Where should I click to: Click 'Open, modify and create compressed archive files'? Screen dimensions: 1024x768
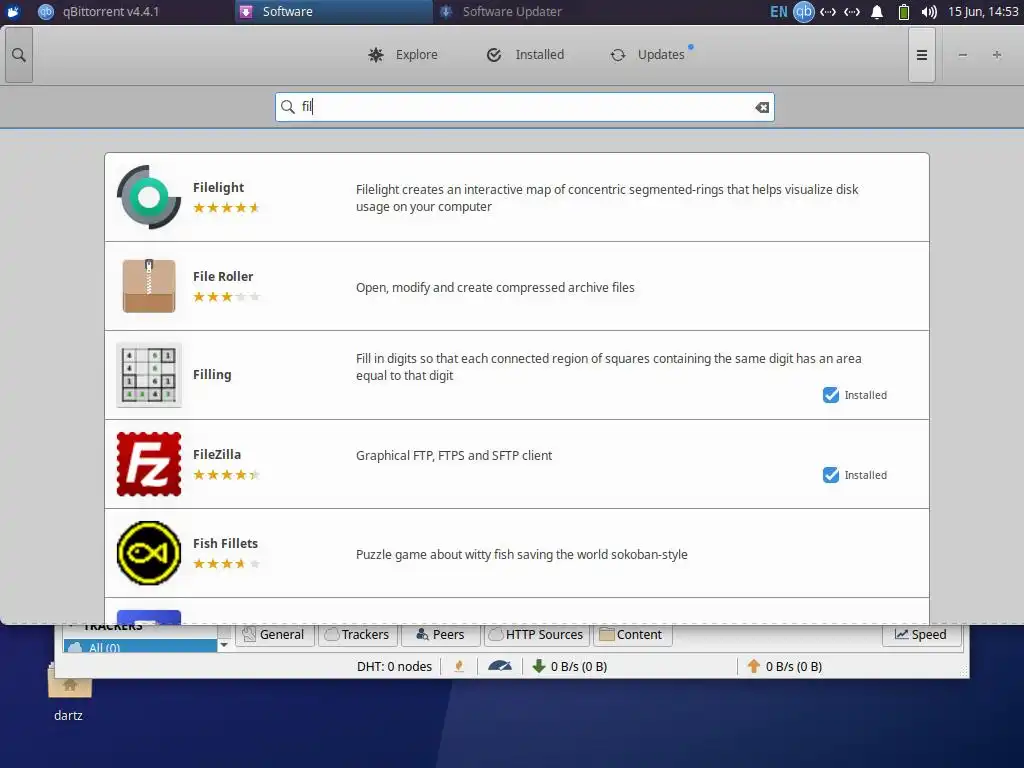click(x=495, y=287)
